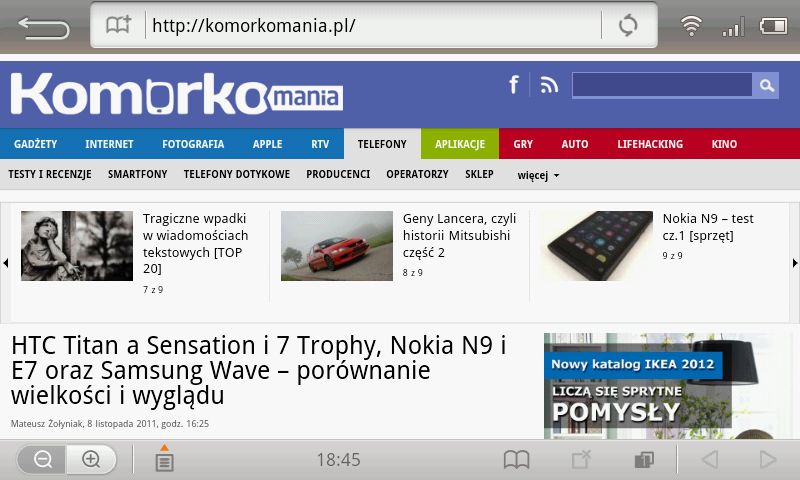This screenshot has width=800, height=480.
Task: Tap the browser back arrow icon
Action: 43,28
